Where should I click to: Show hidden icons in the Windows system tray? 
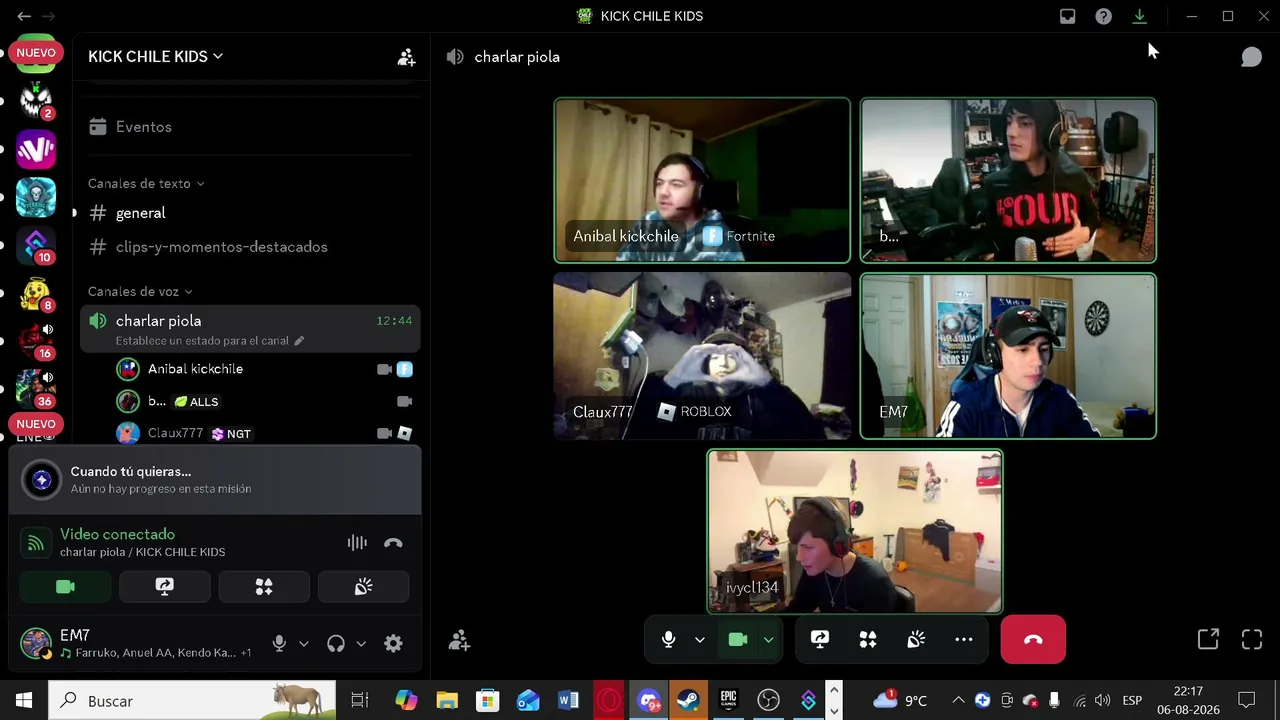click(x=958, y=701)
